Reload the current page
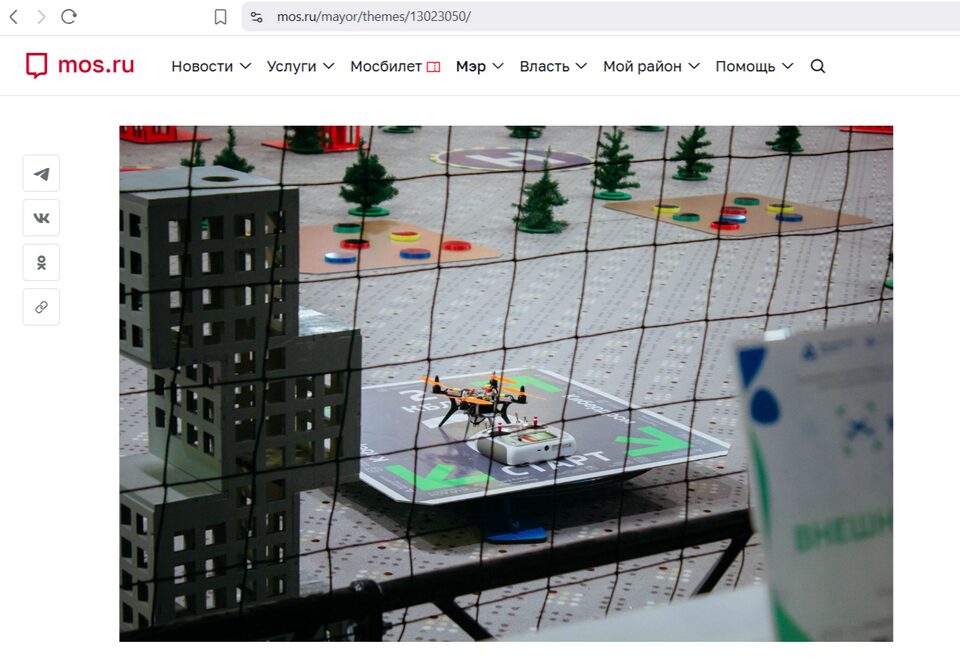 point(69,17)
